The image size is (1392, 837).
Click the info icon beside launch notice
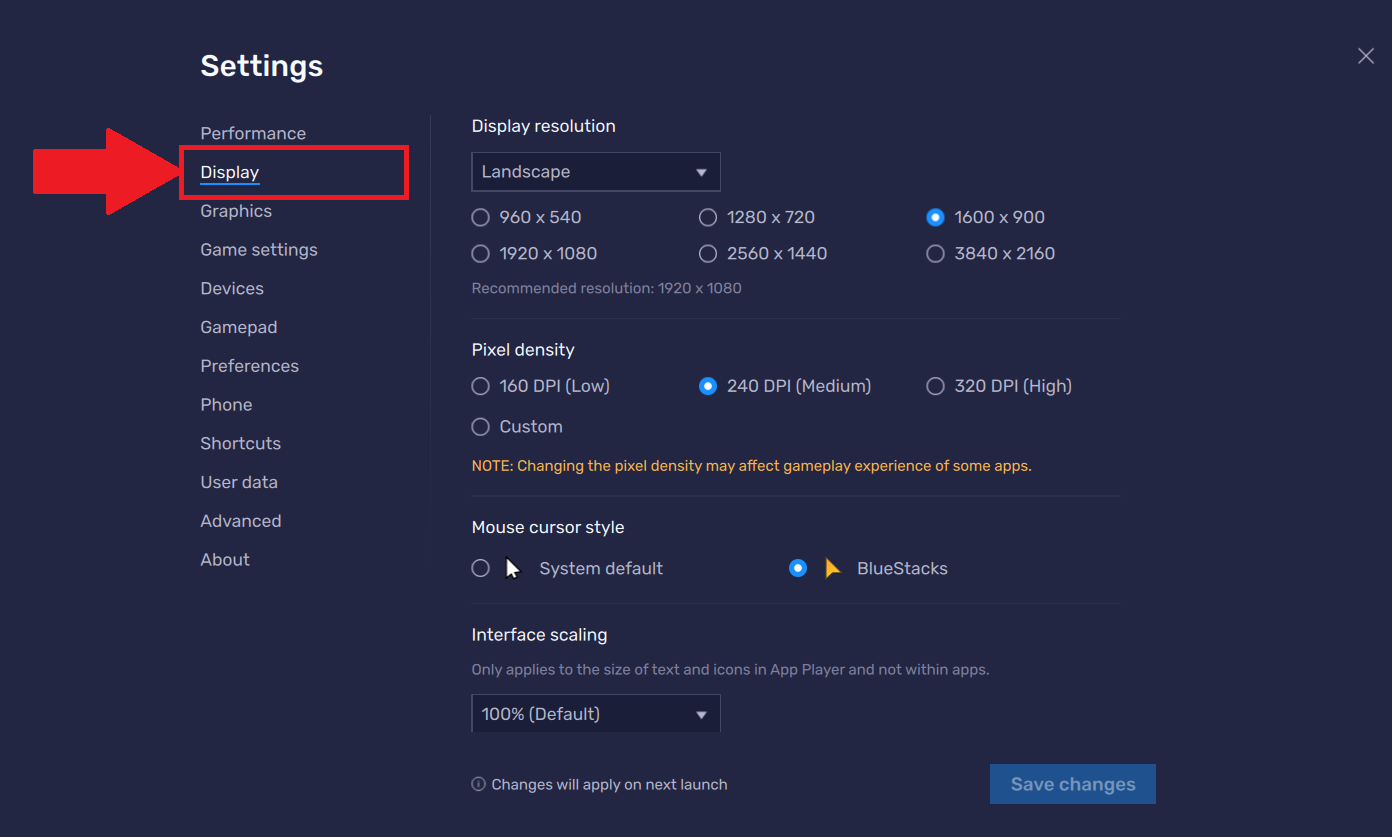coord(478,785)
